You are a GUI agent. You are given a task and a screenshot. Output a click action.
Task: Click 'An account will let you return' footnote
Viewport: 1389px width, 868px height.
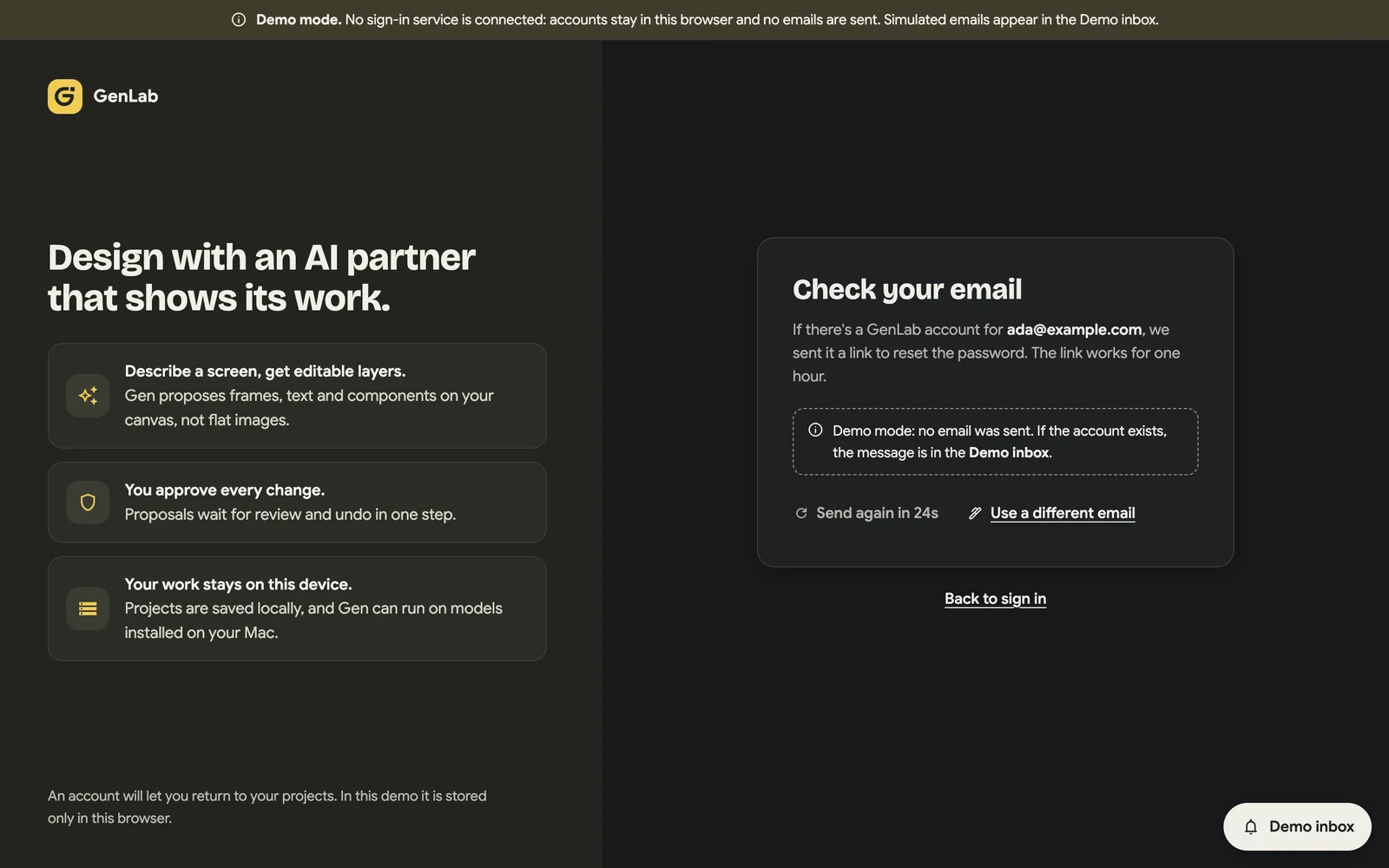[267, 806]
